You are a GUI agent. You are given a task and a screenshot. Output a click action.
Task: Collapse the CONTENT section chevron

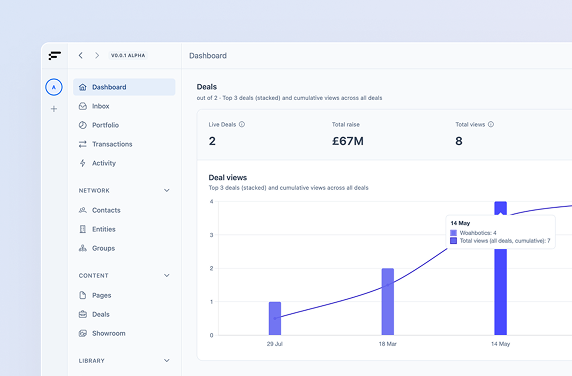point(167,275)
